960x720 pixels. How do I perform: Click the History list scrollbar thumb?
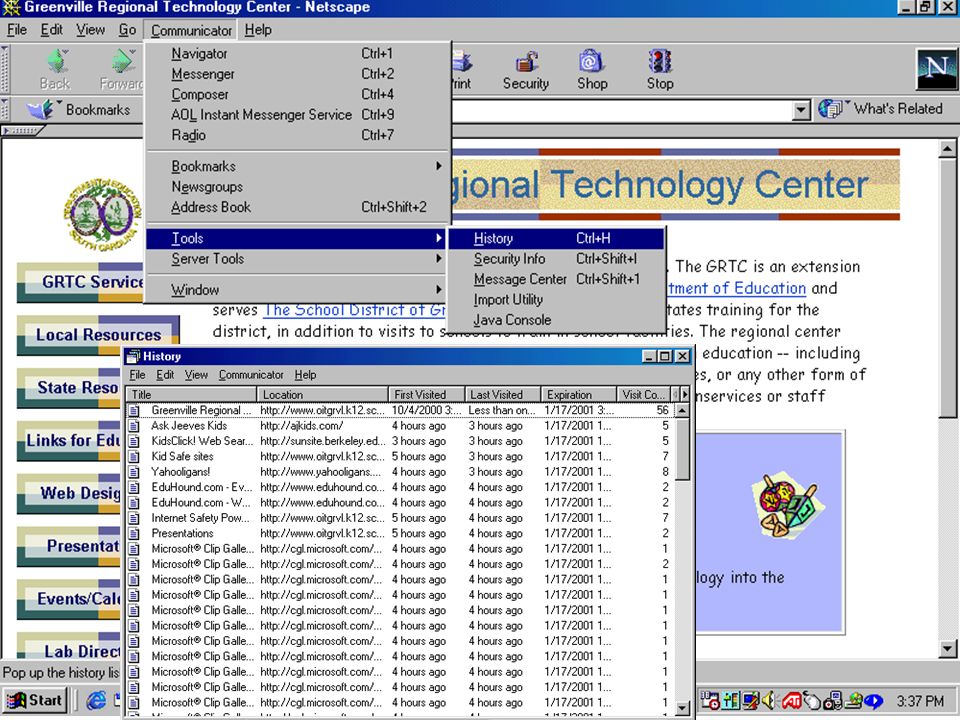pos(683,449)
